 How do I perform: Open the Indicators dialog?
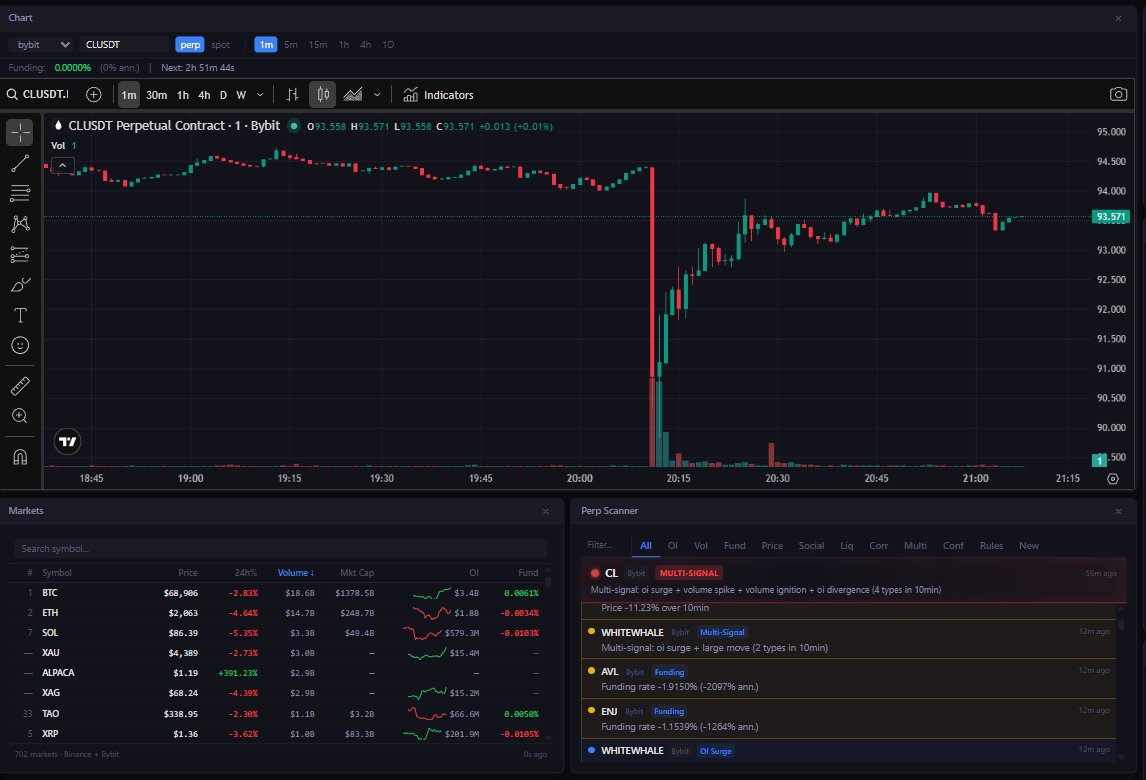click(x=439, y=95)
